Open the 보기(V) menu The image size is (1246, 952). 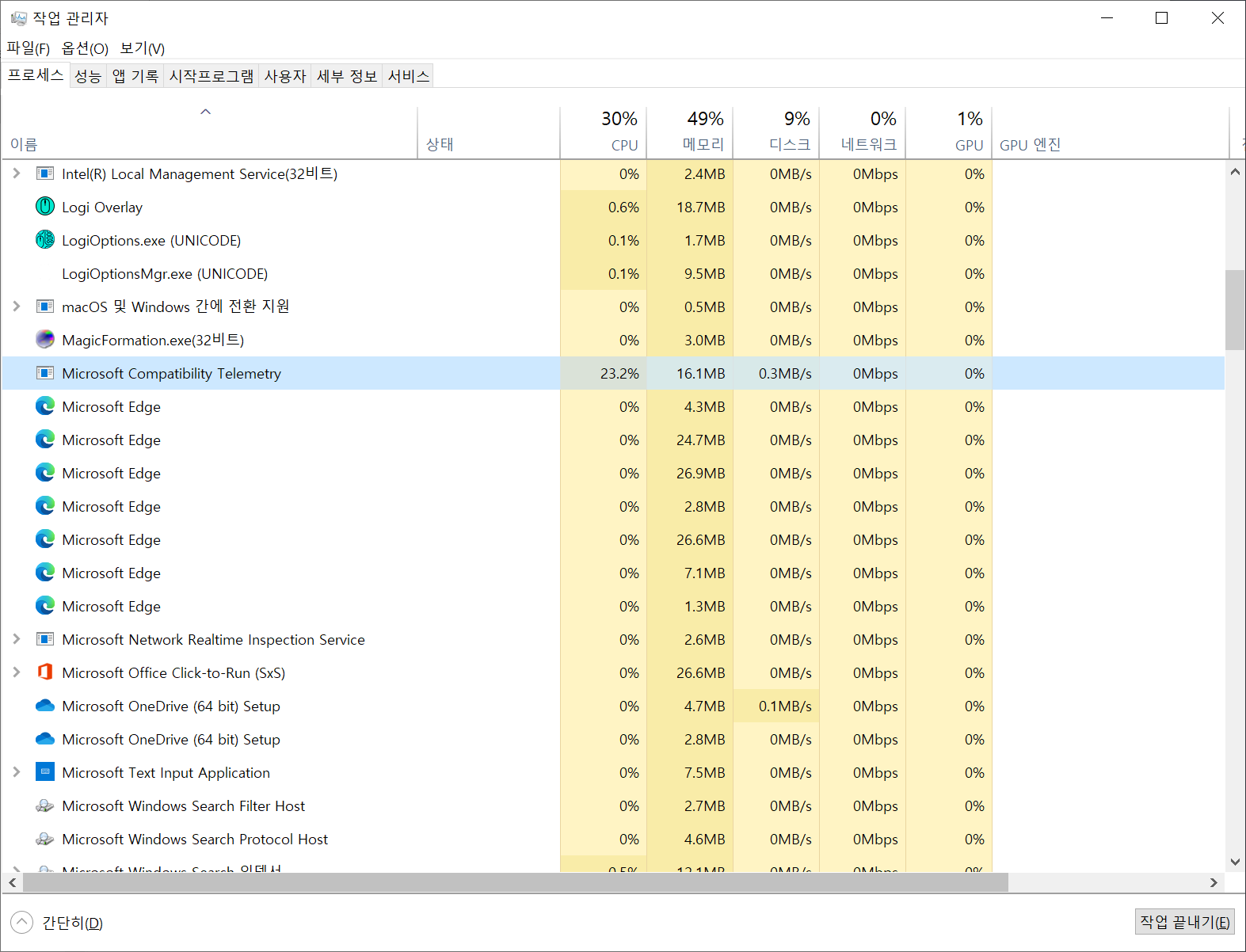(x=143, y=48)
